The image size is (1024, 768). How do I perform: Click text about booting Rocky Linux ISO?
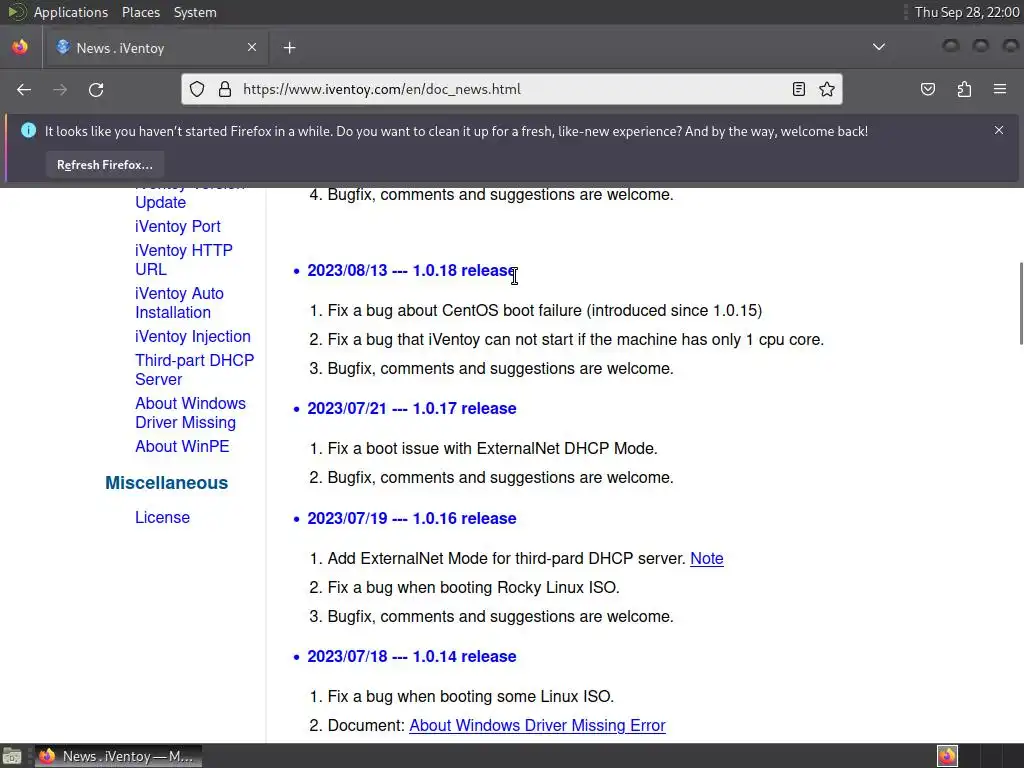pyautogui.click(x=473, y=588)
